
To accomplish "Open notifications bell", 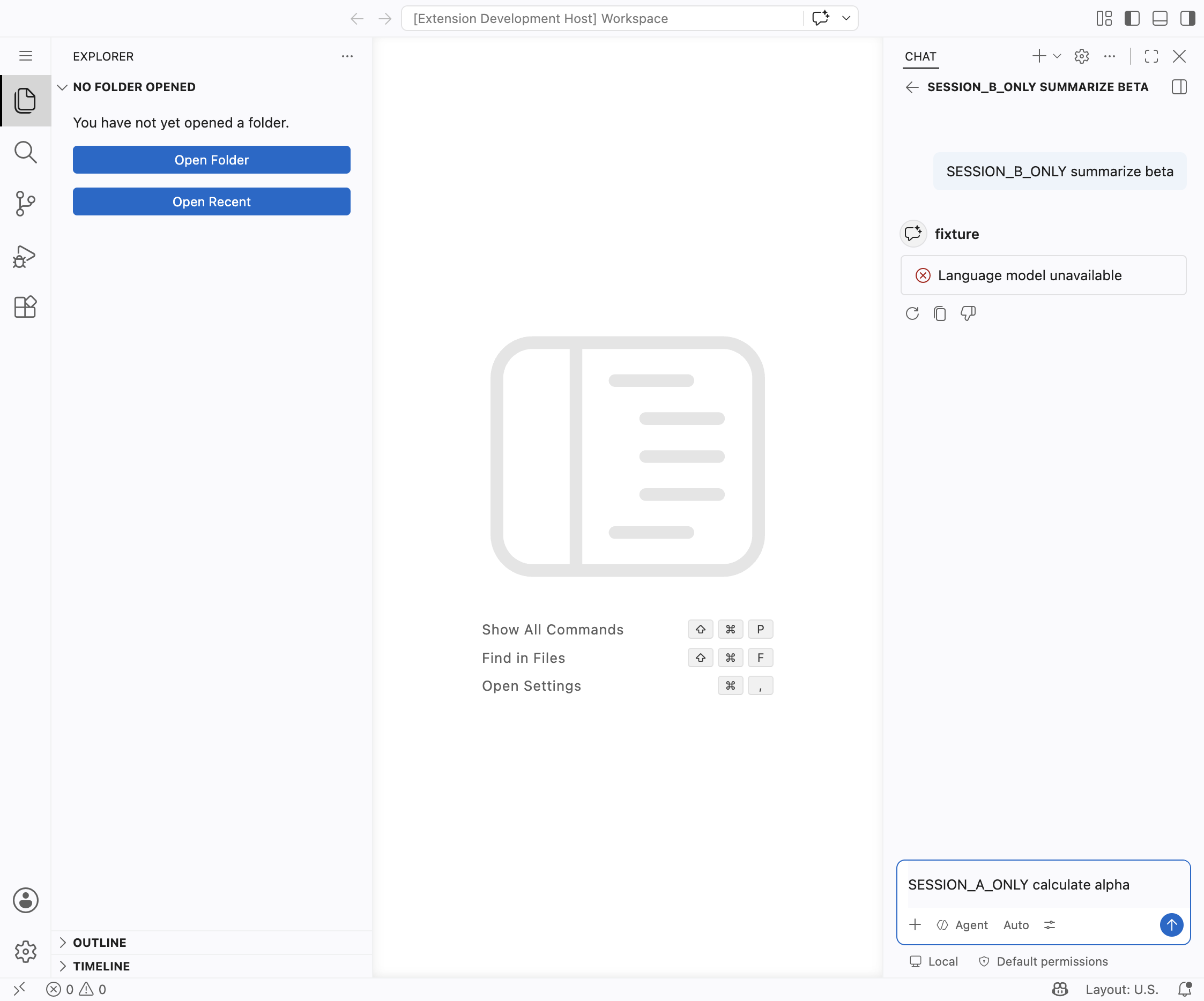I will [x=1185, y=989].
